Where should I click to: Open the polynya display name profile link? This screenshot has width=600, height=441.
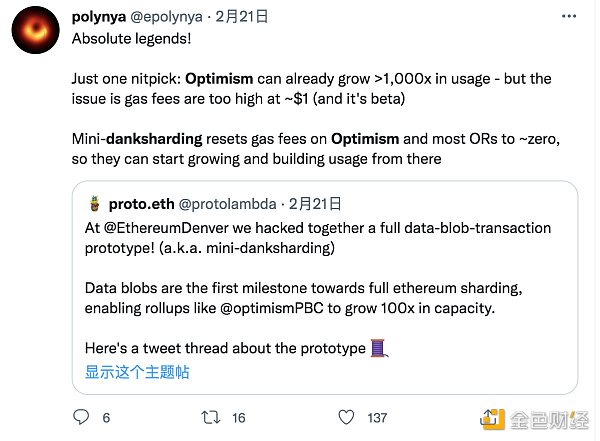click(102, 18)
